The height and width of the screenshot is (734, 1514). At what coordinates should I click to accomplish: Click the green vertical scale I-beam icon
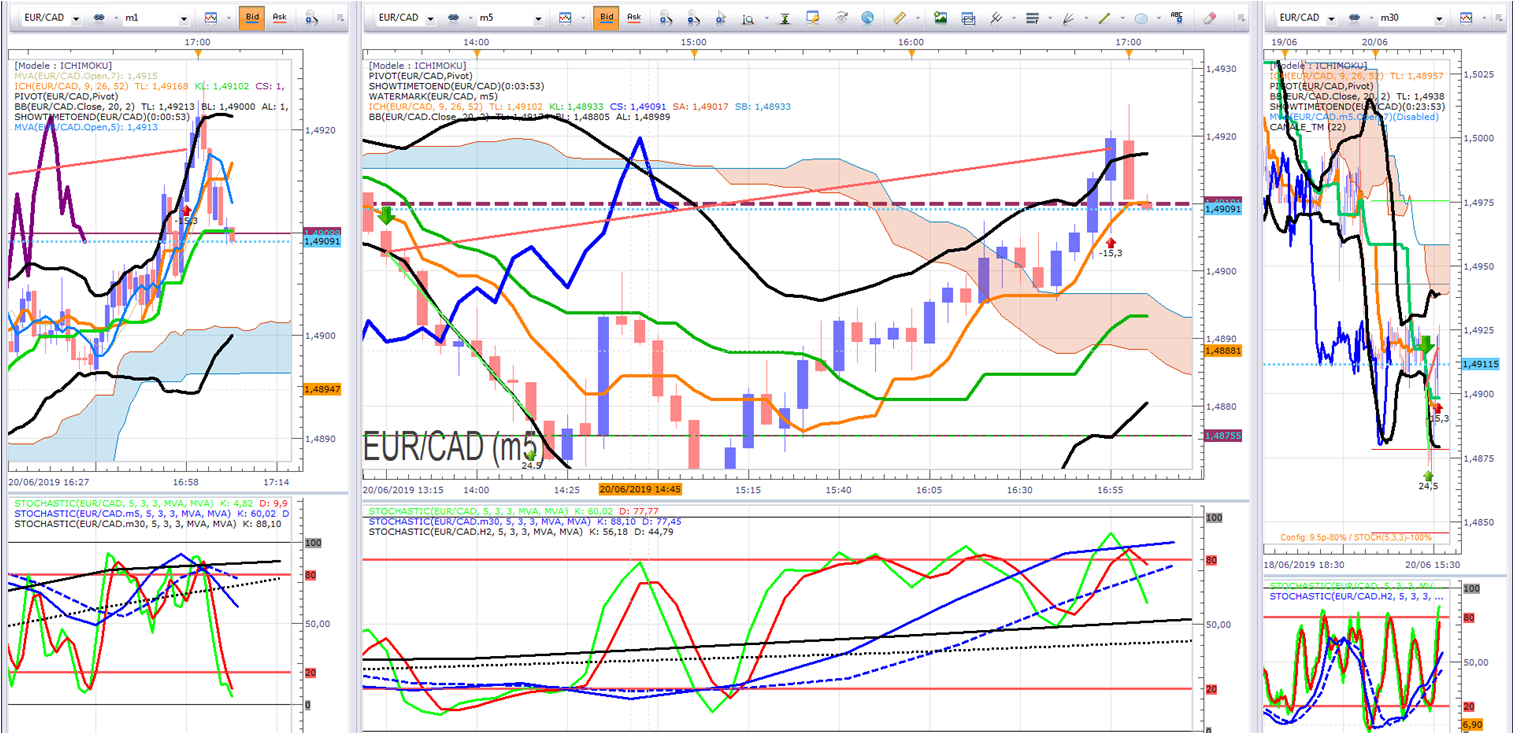(x=785, y=18)
